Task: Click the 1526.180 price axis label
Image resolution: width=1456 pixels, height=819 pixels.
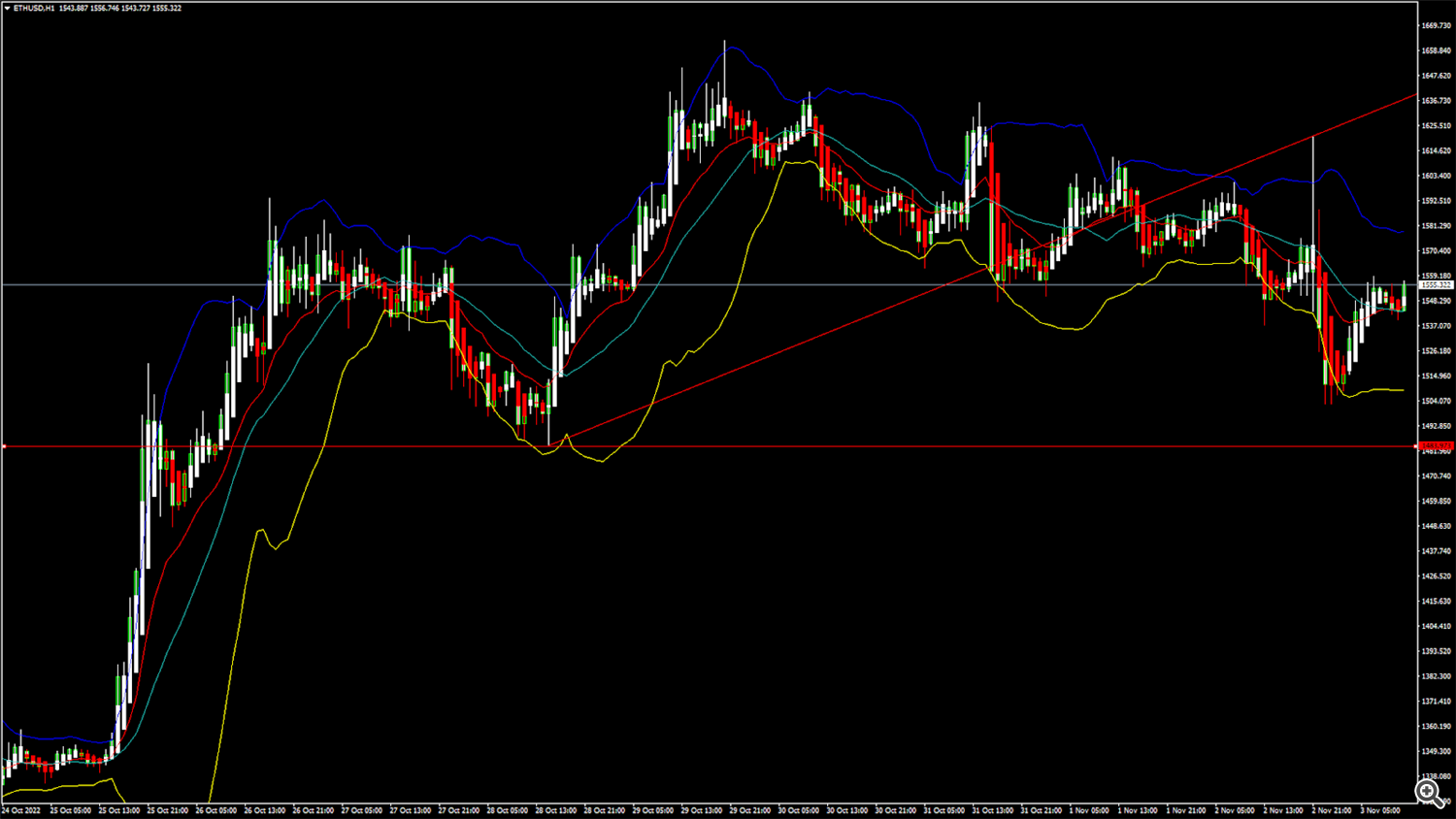Action: 1436,351
